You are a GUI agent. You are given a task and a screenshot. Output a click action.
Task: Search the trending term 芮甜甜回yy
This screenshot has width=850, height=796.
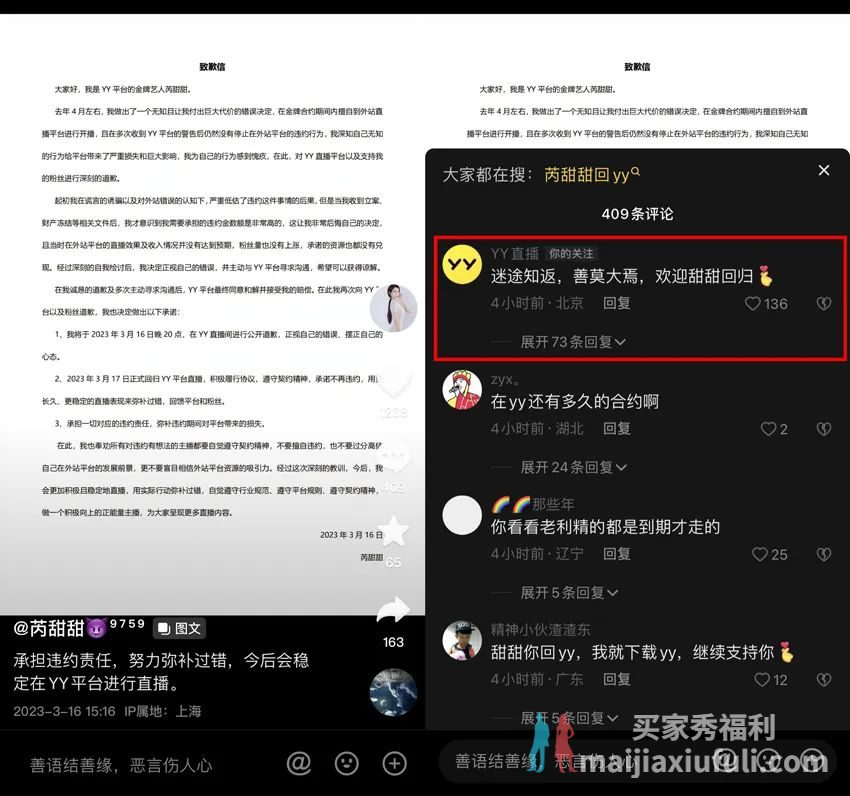(591, 175)
